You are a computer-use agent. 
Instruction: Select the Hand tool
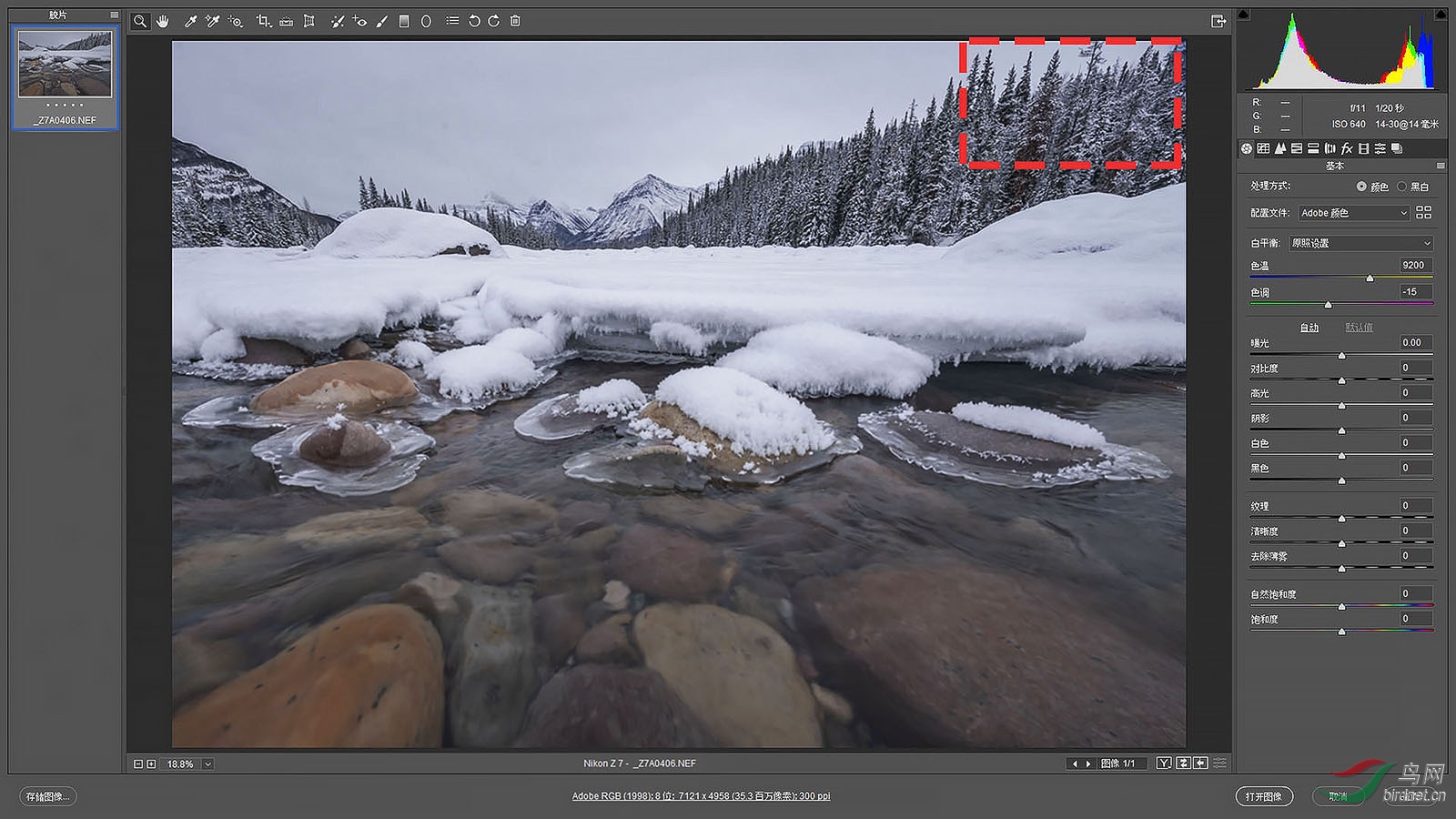163,21
